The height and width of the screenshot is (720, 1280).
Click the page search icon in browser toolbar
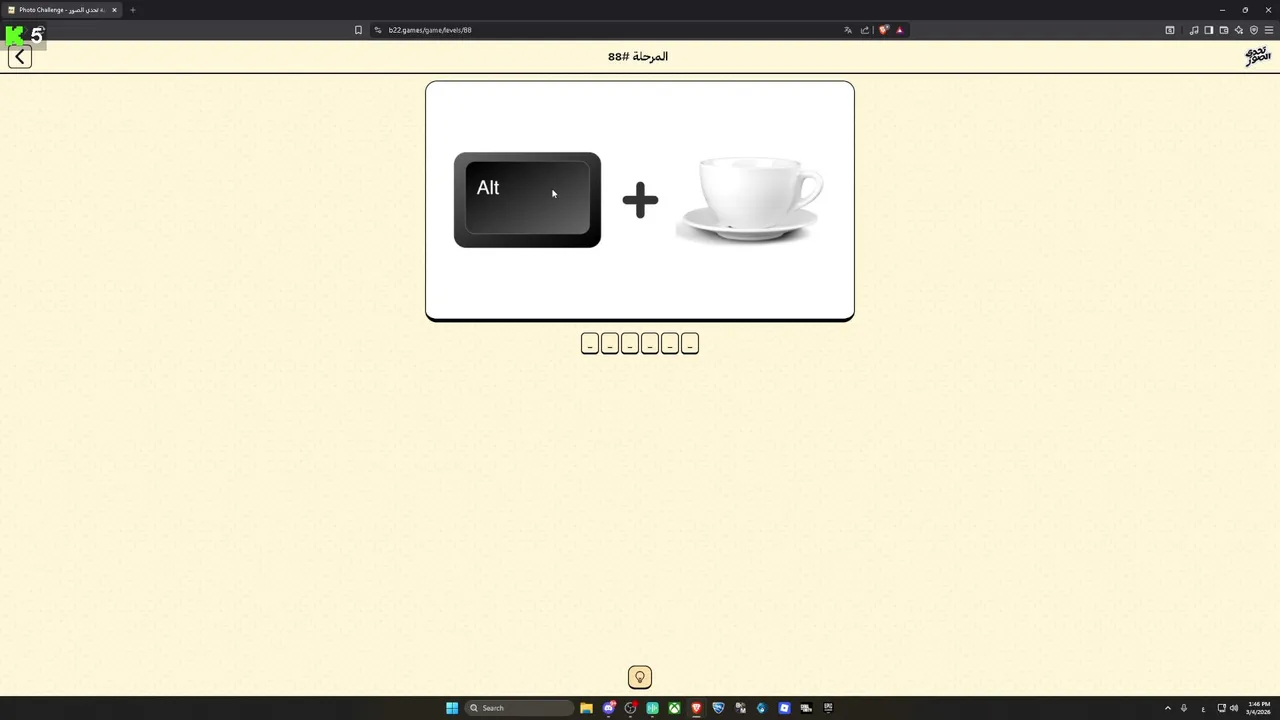pos(1170,30)
